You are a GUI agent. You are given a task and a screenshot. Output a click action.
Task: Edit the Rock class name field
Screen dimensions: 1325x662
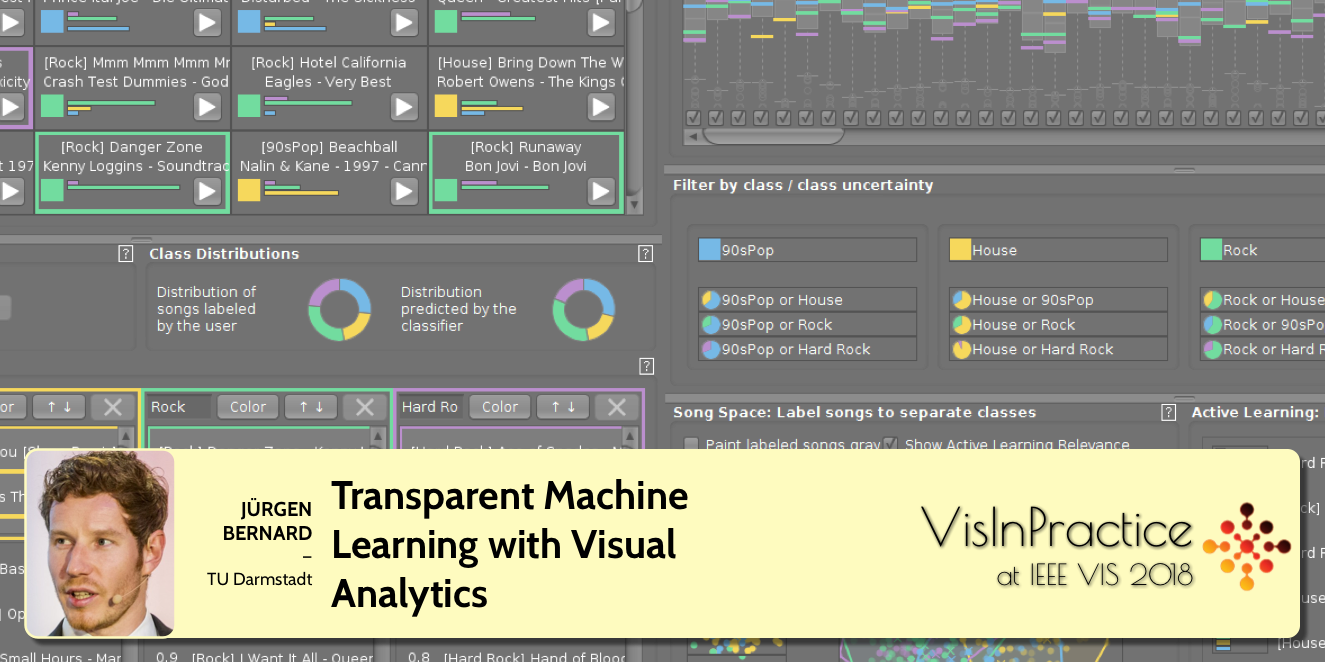[x=179, y=407]
